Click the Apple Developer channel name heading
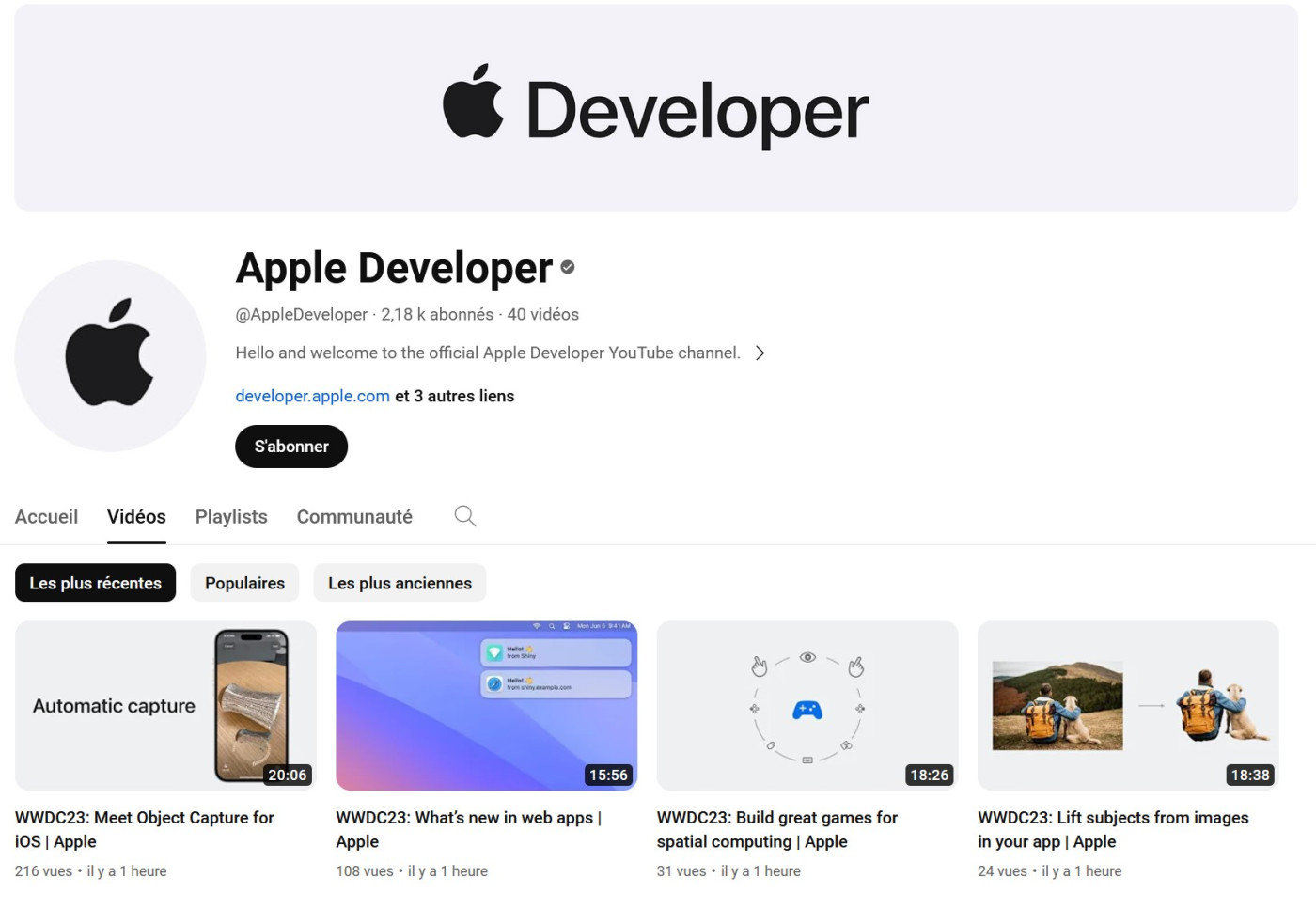 click(394, 268)
